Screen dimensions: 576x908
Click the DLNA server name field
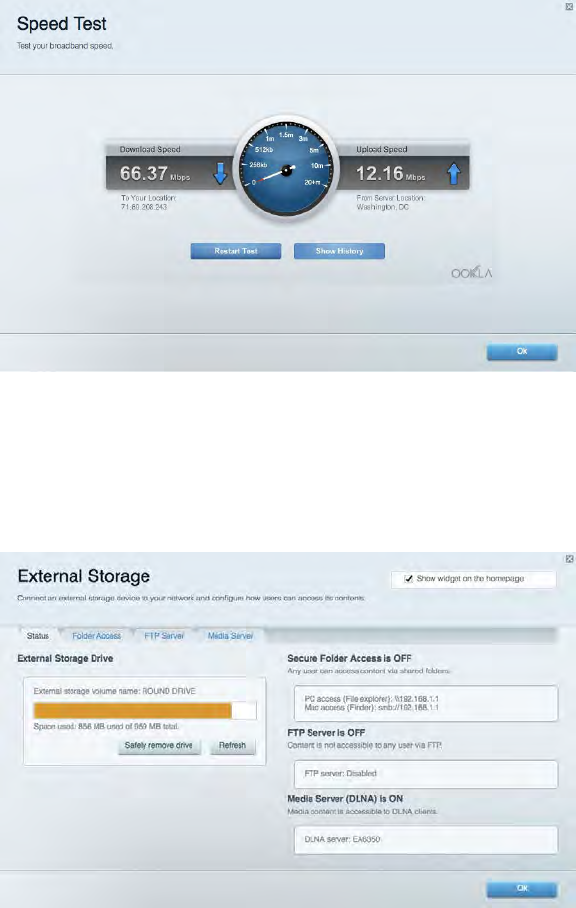pyautogui.click(x=425, y=839)
